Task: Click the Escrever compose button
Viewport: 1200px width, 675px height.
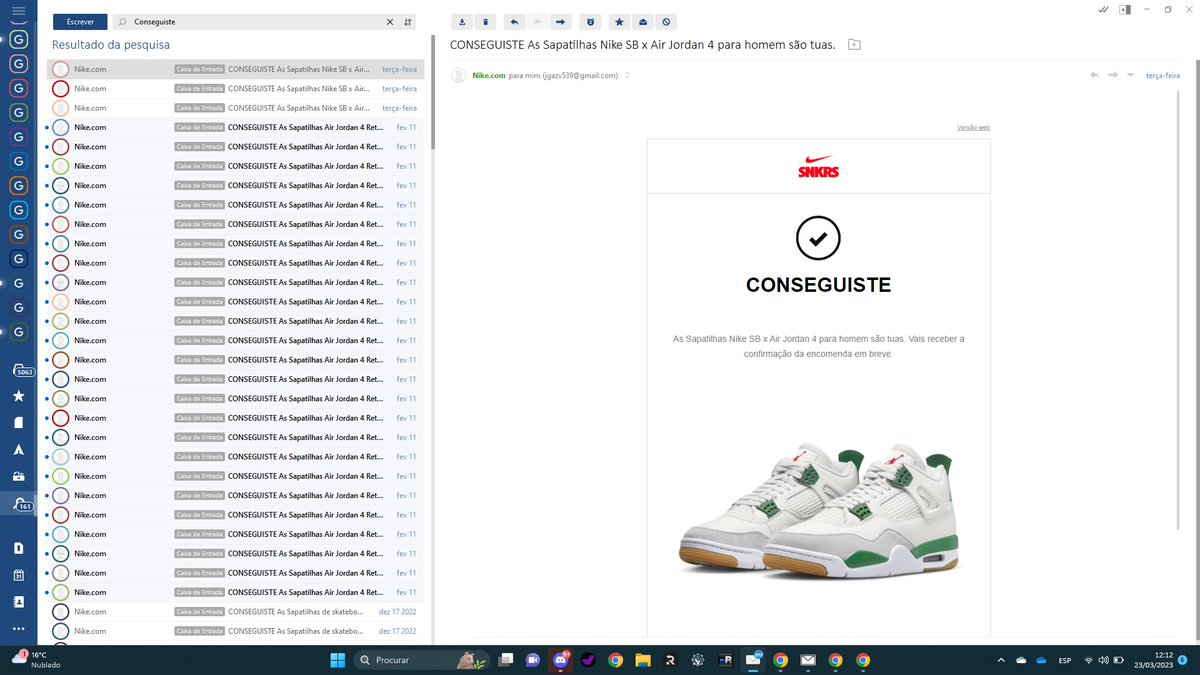Action: (x=80, y=21)
